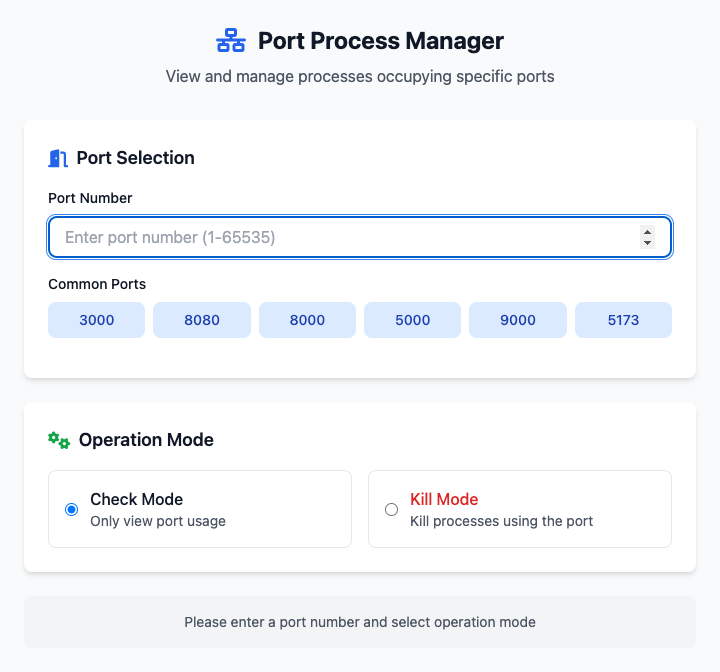Click the 'Only view port usage' description
This screenshot has width=720, height=672.
click(x=158, y=521)
